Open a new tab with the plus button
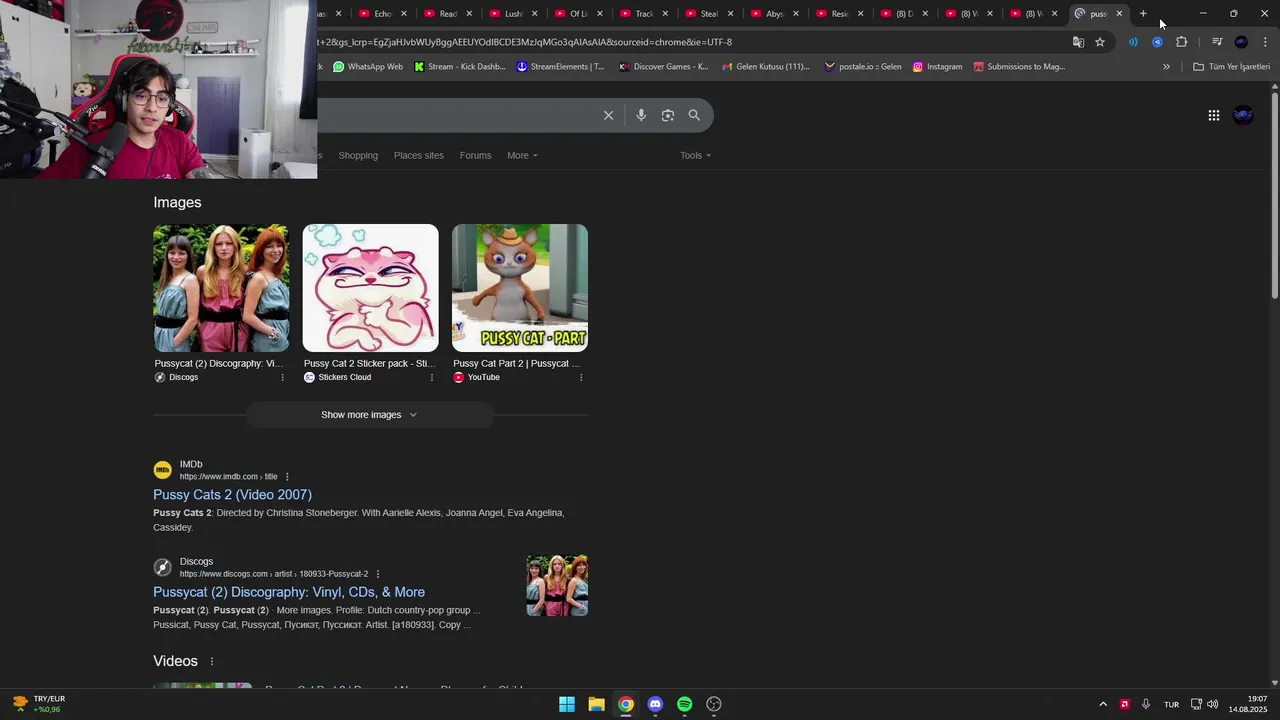Screen dimensions: 1280x720 pos(1143,13)
